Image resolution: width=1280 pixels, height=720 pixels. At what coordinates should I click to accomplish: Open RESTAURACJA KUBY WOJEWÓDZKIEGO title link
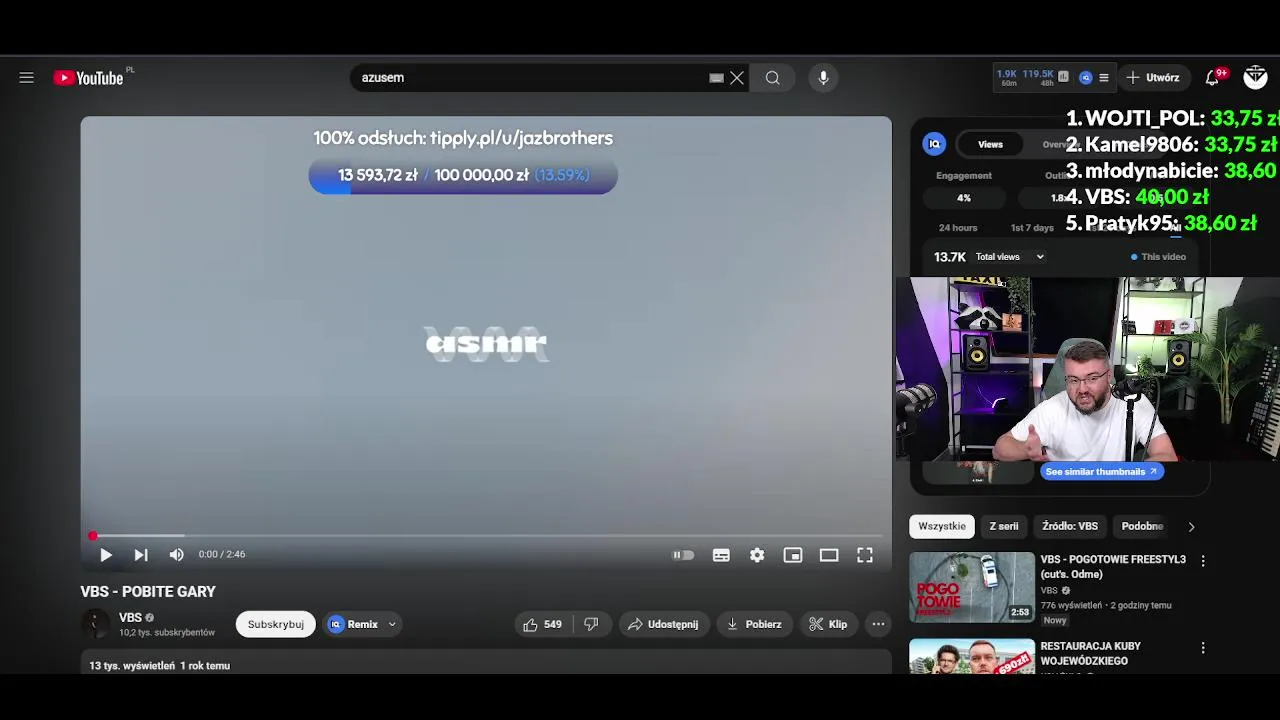[x=1091, y=653]
